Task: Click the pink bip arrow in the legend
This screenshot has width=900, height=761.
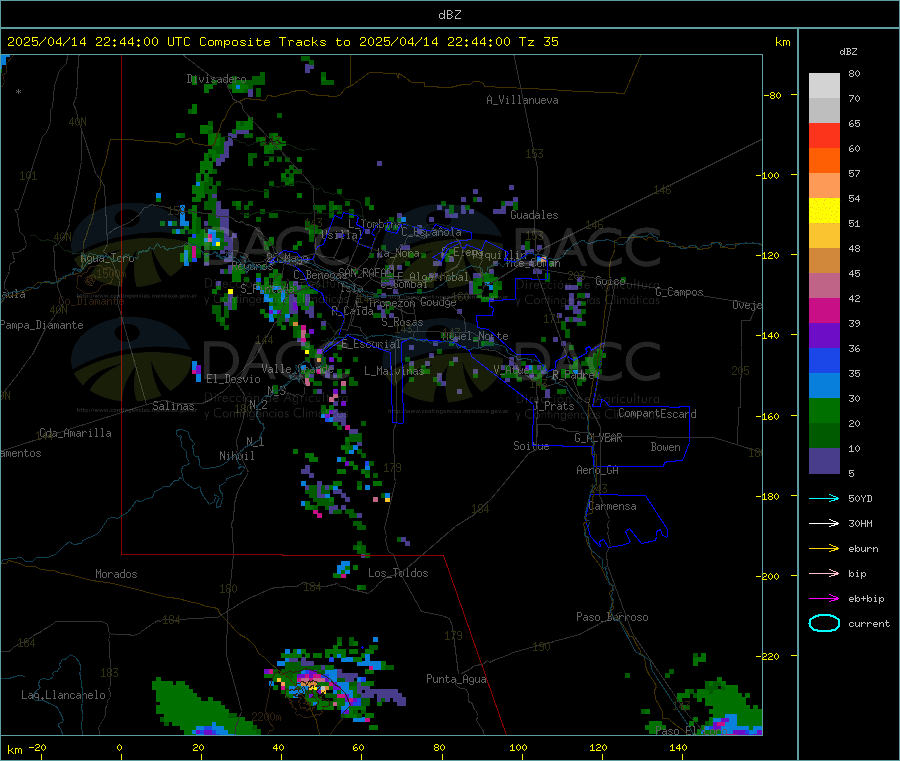Action: [824, 573]
